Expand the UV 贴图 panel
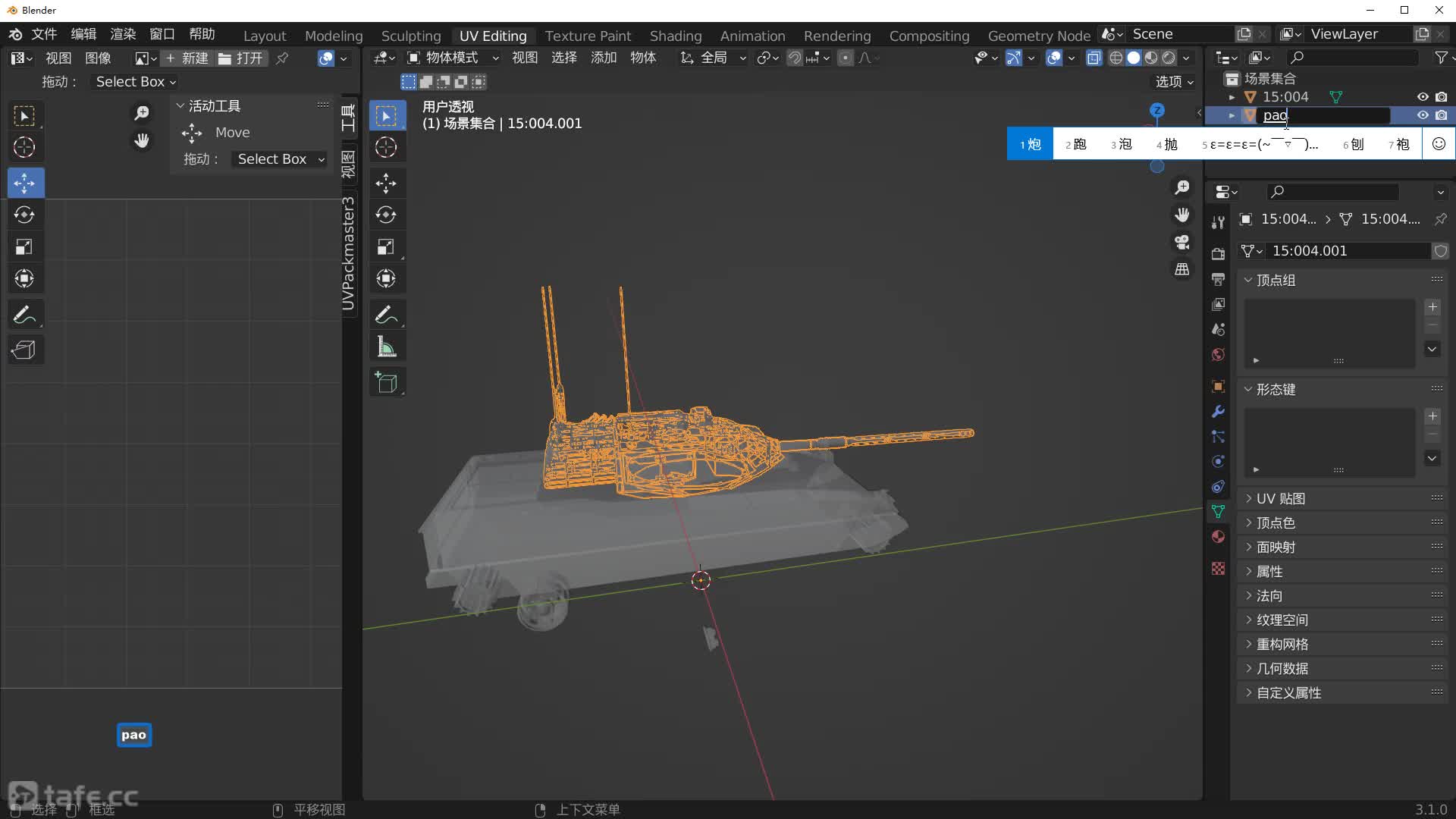 [1281, 498]
